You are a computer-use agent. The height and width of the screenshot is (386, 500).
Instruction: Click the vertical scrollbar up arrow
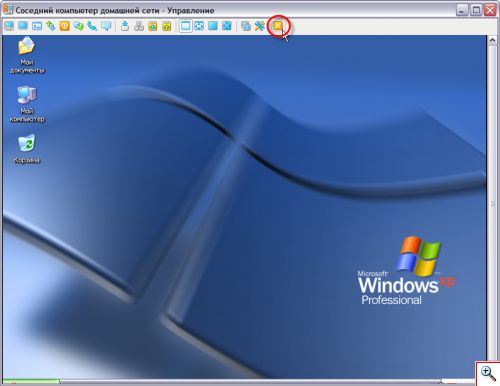[x=492, y=41]
